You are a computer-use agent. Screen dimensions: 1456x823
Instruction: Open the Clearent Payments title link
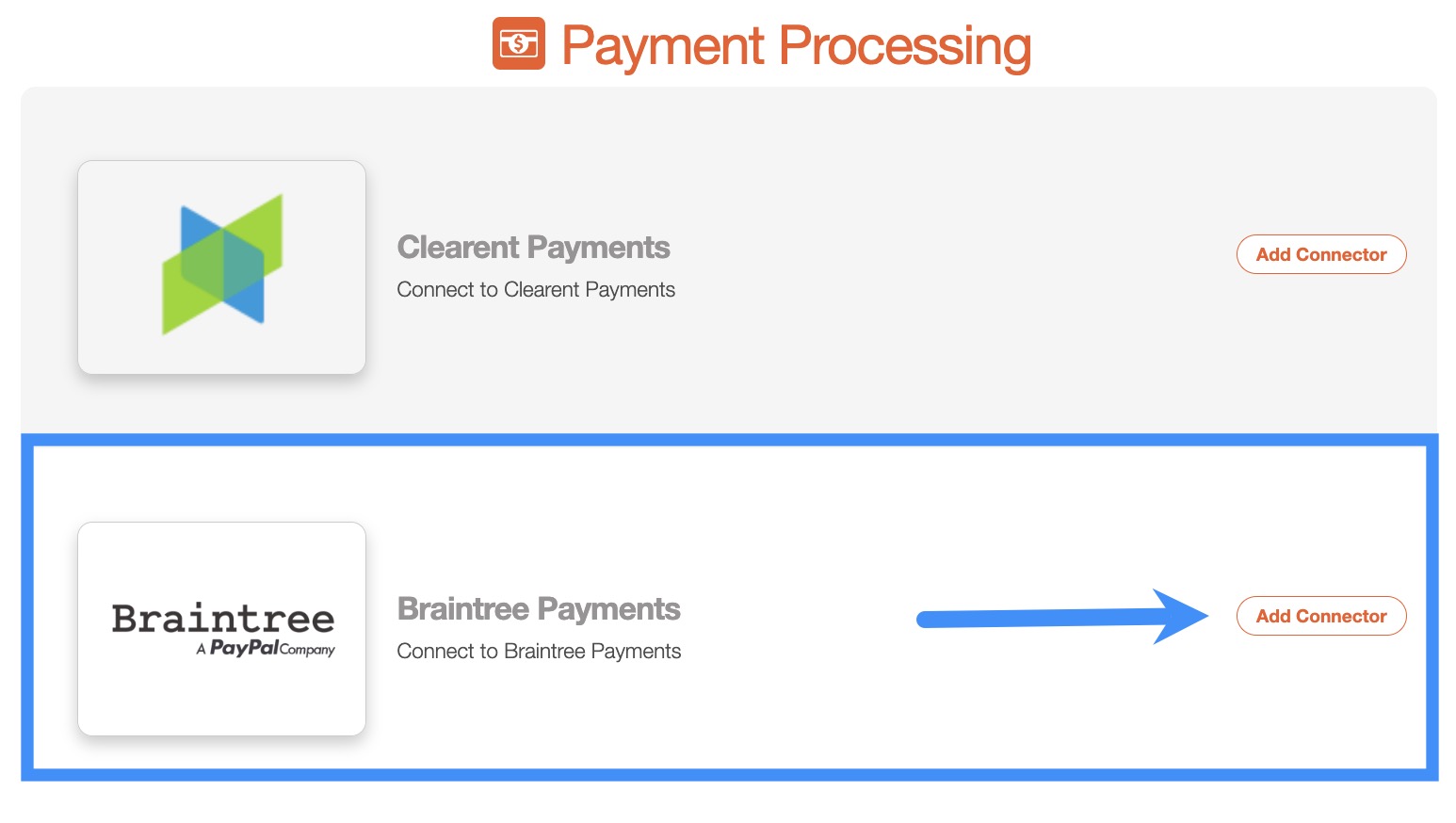(x=533, y=248)
